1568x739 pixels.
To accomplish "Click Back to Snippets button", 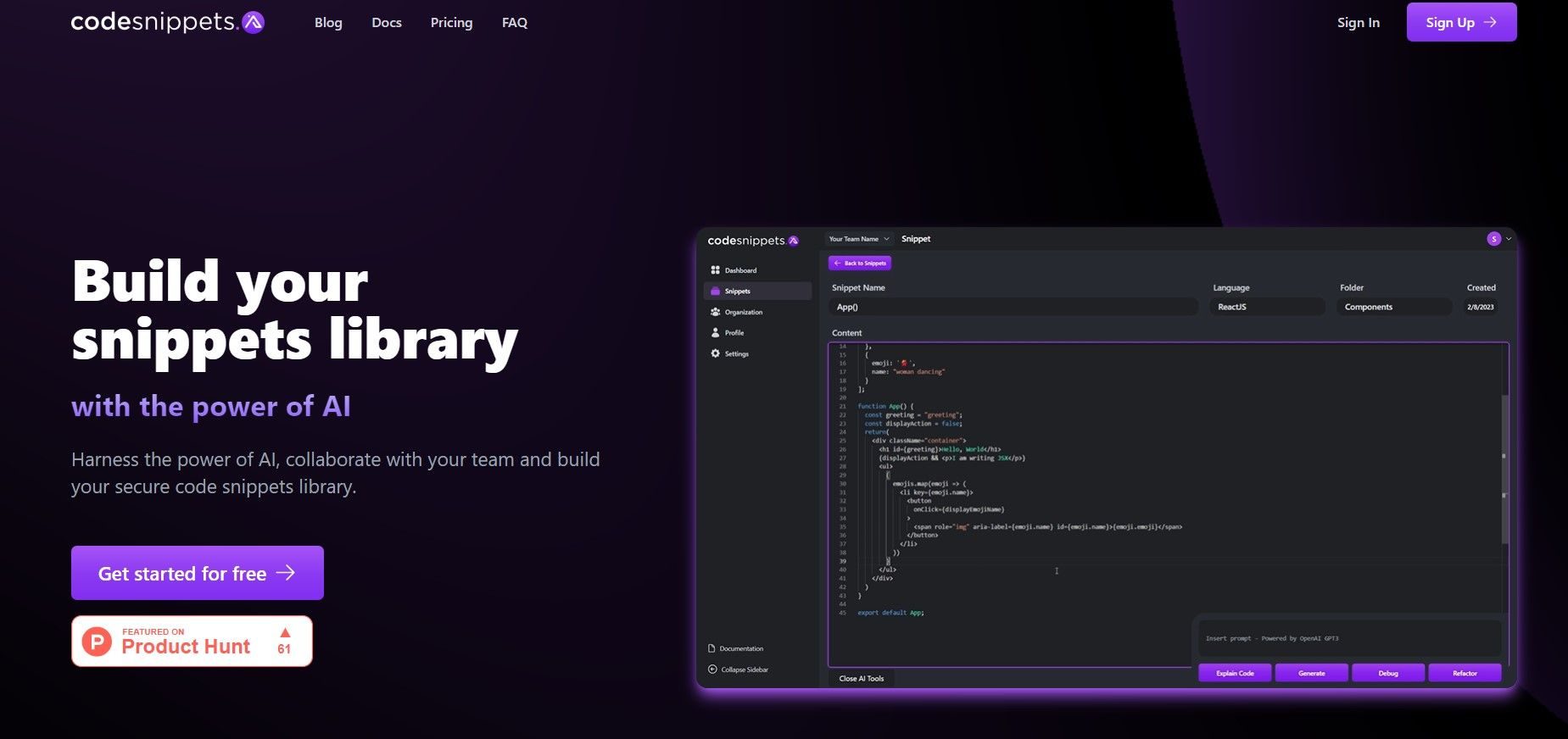I will tap(860, 264).
